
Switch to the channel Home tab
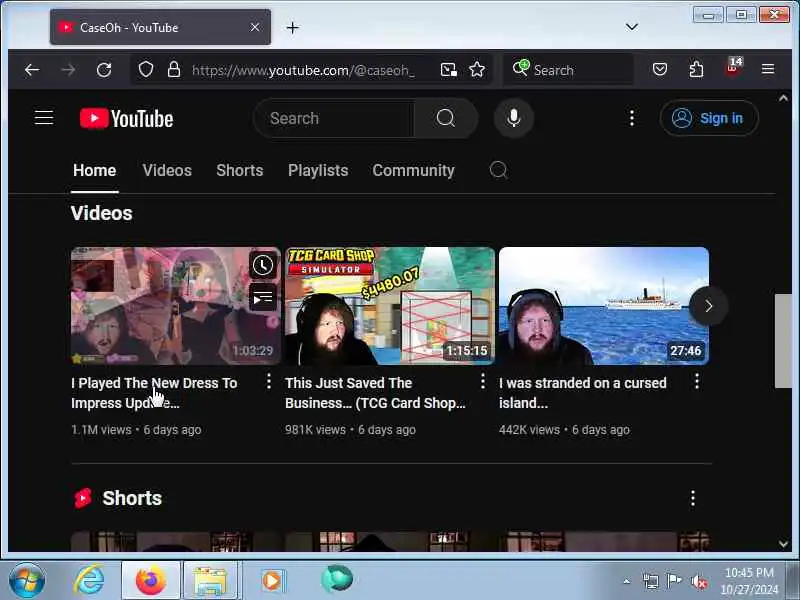[94, 170]
